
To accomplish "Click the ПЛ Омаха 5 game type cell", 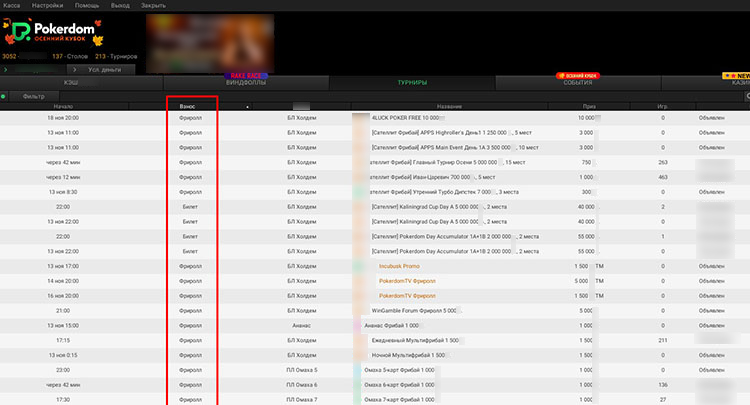I will 301,370.
